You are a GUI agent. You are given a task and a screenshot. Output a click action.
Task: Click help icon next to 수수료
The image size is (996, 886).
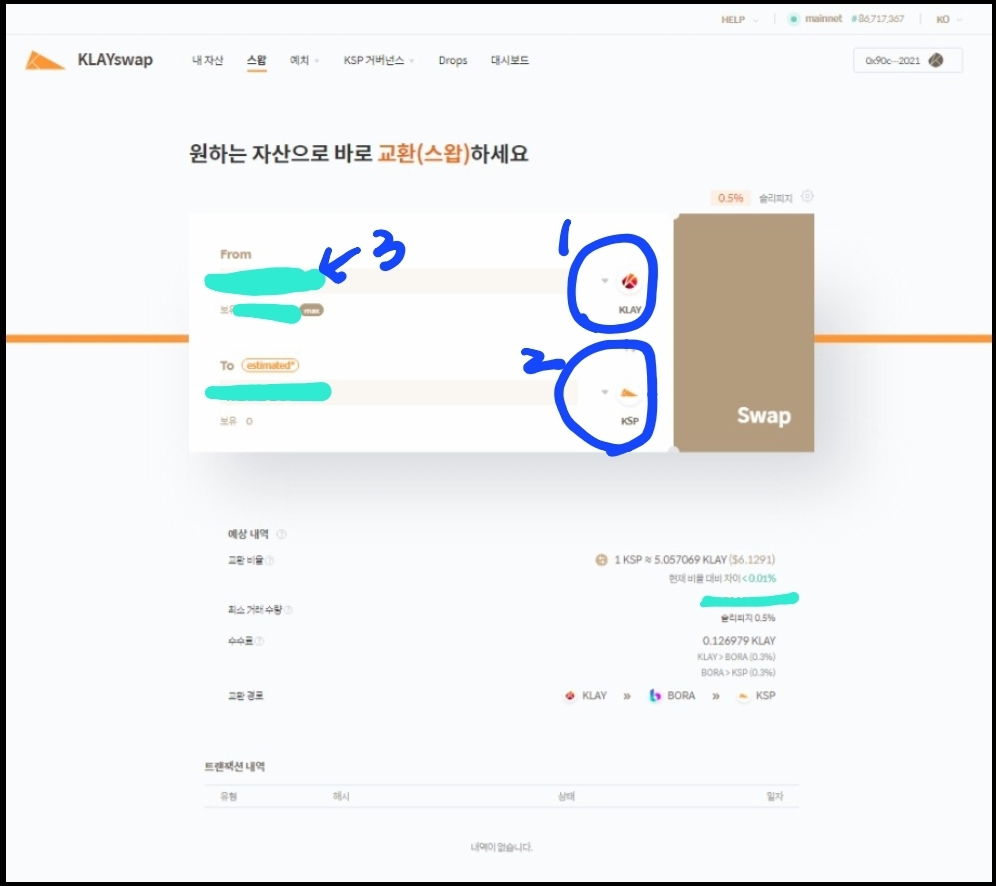tap(259, 641)
